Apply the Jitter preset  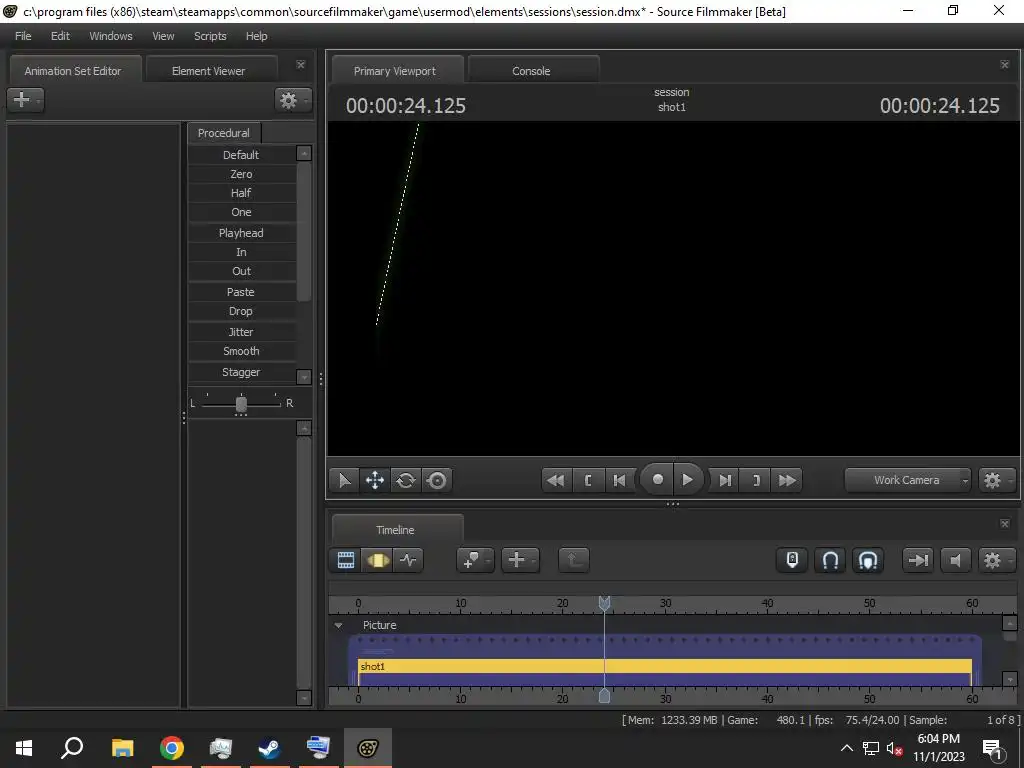pos(242,332)
